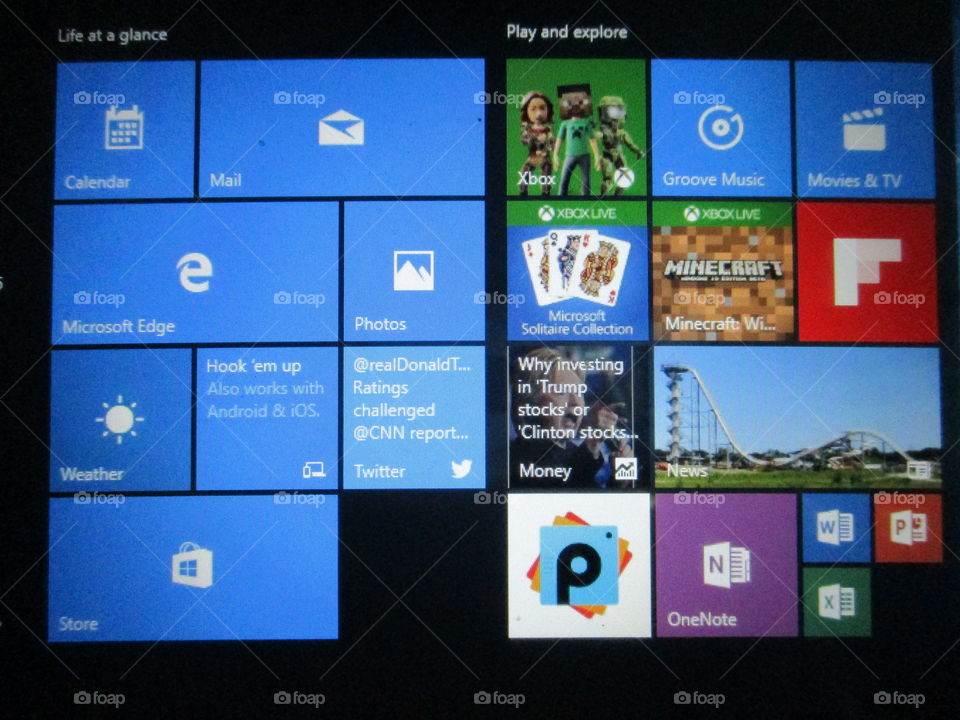Open the Trump stocks Money story

pos(575,418)
